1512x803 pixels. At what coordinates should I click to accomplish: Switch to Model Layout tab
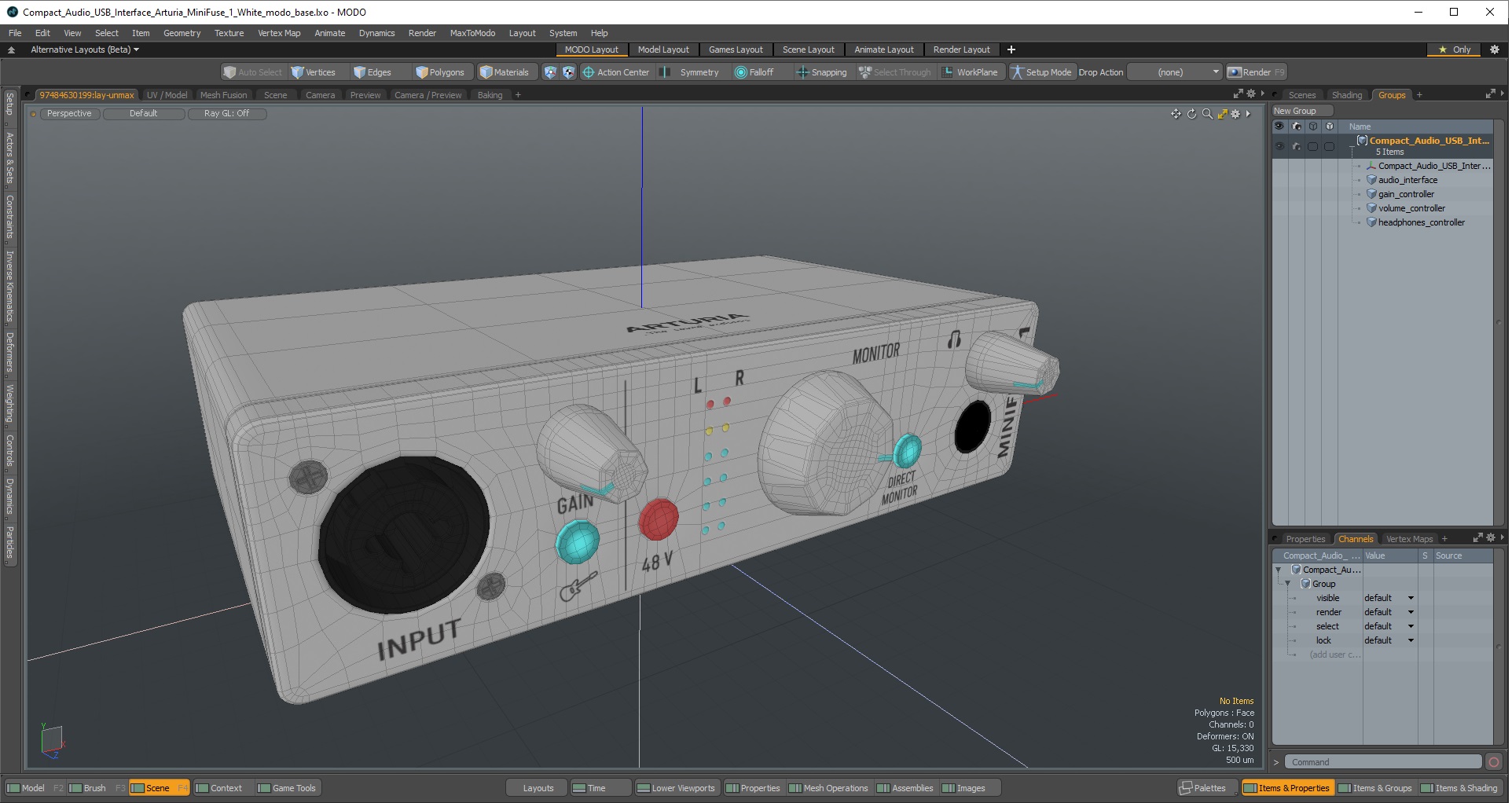662,49
